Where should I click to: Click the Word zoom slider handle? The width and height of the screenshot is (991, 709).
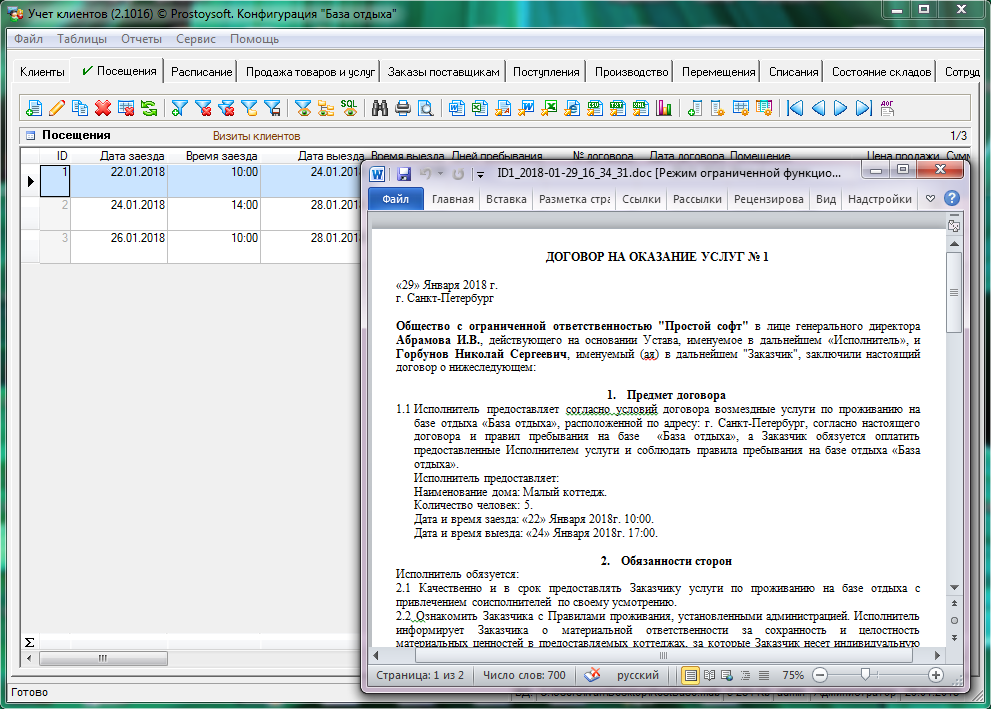coord(864,675)
